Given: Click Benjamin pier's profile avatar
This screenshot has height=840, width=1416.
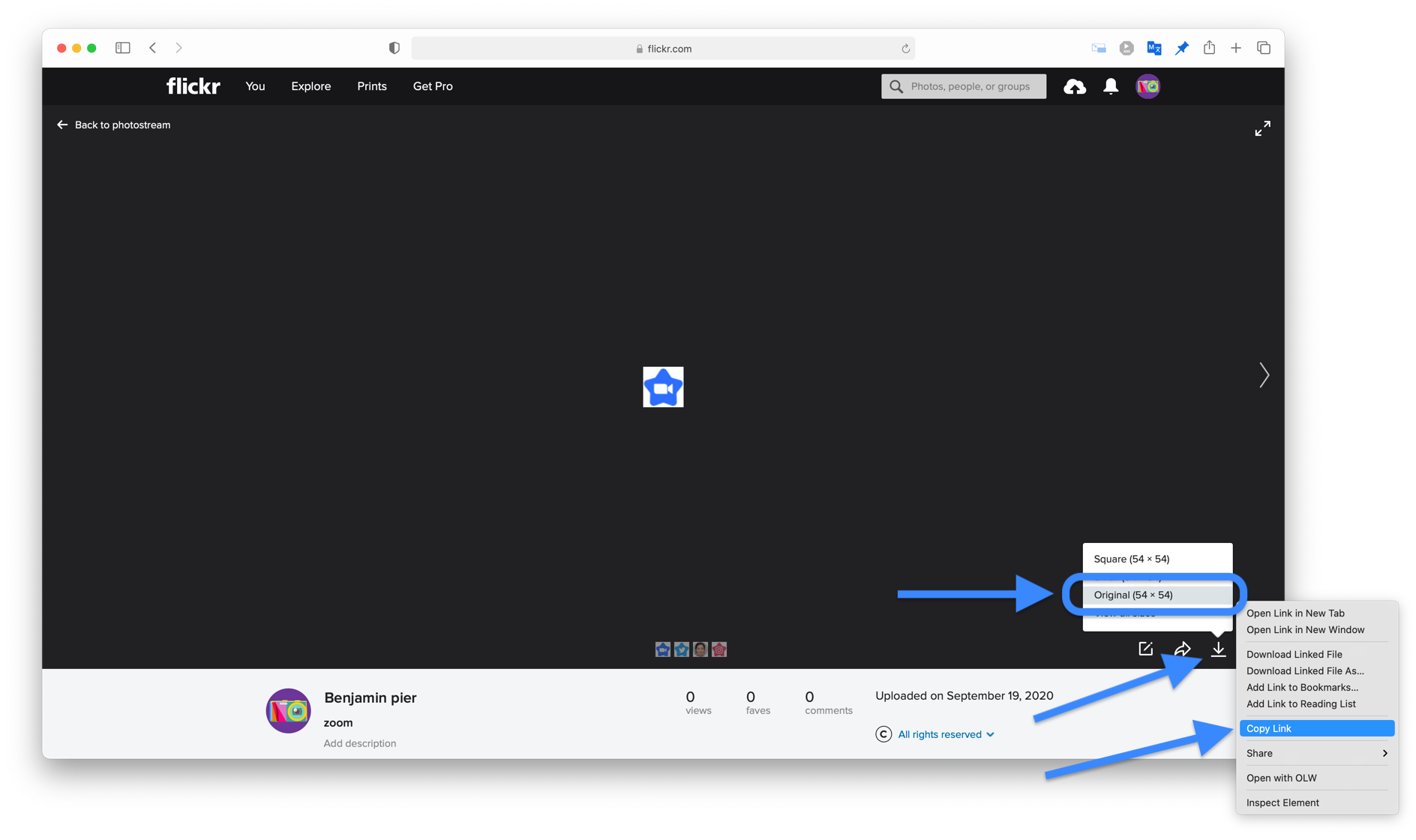Looking at the screenshot, I should pyautogui.click(x=288, y=710).
